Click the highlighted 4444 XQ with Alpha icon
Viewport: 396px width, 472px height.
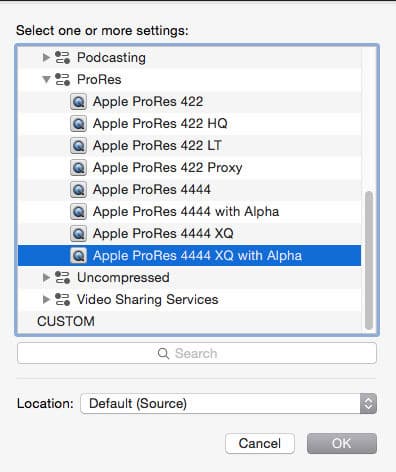coord(78,256)
